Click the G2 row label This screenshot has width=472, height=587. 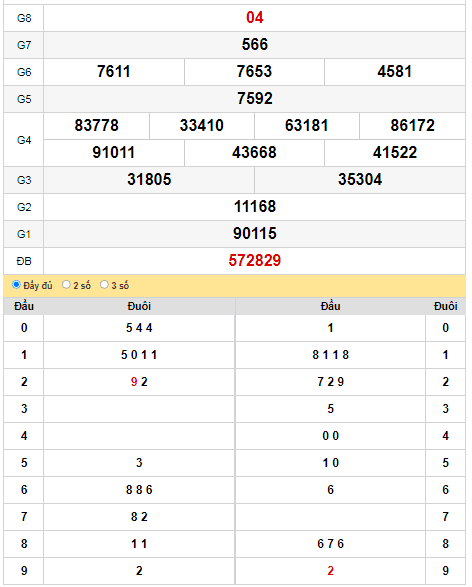pyautogui.click(x=24, y=207)
